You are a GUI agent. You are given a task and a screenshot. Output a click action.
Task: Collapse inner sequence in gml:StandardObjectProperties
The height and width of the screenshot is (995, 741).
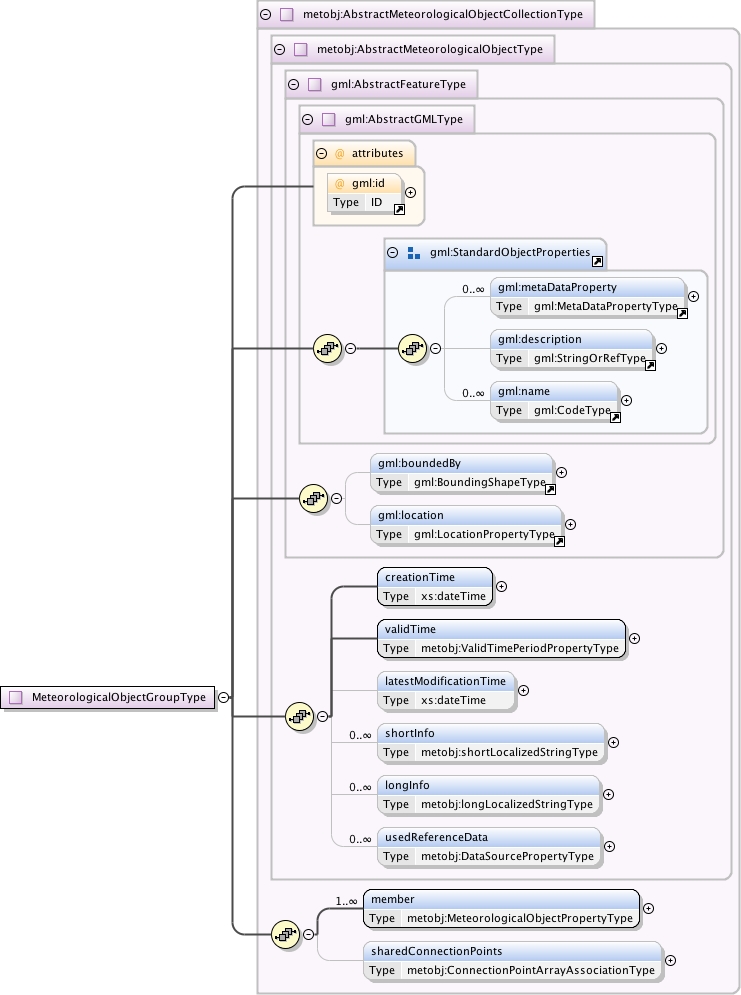point(436,348)
